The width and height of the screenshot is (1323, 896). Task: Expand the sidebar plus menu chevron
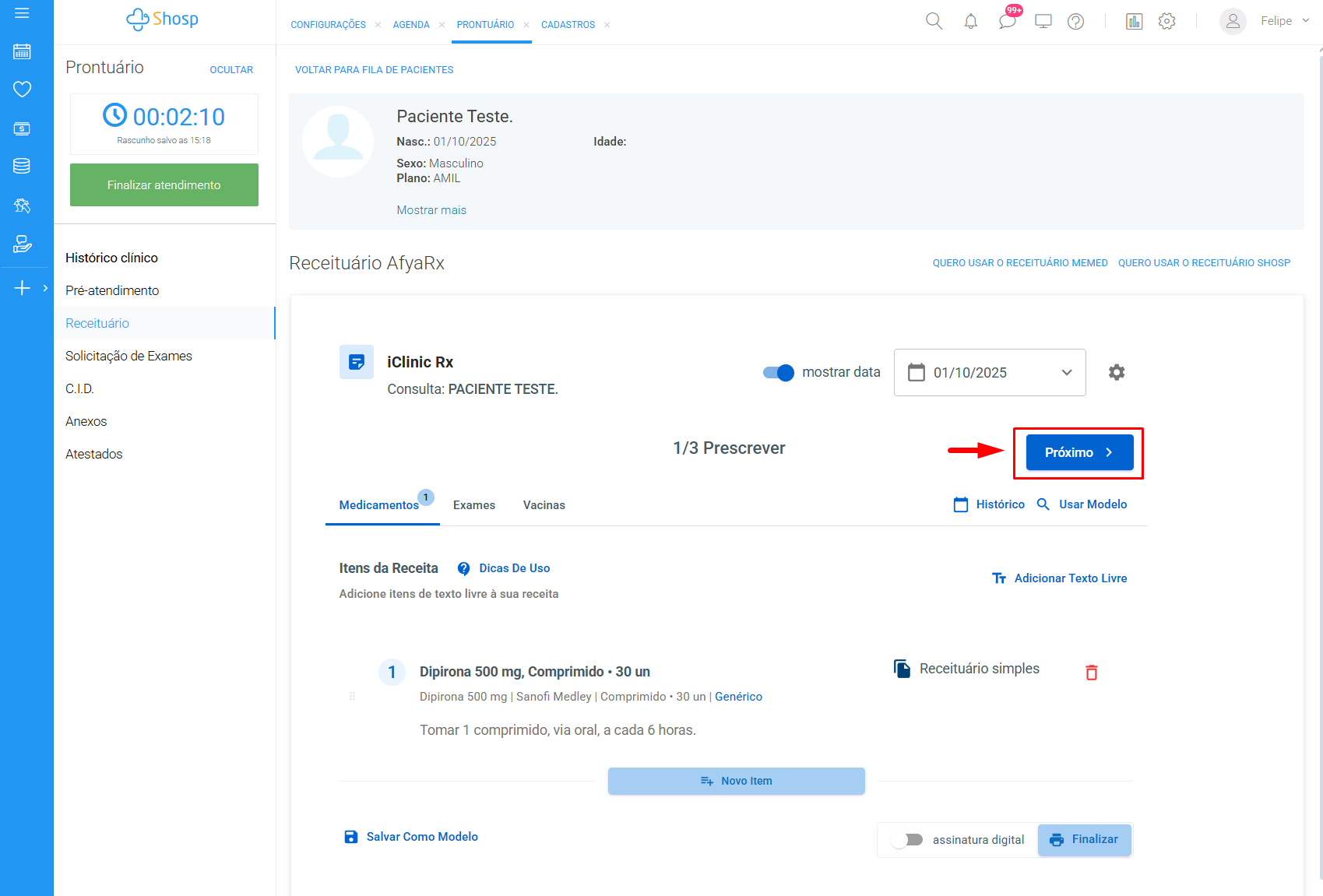point(45,288)
